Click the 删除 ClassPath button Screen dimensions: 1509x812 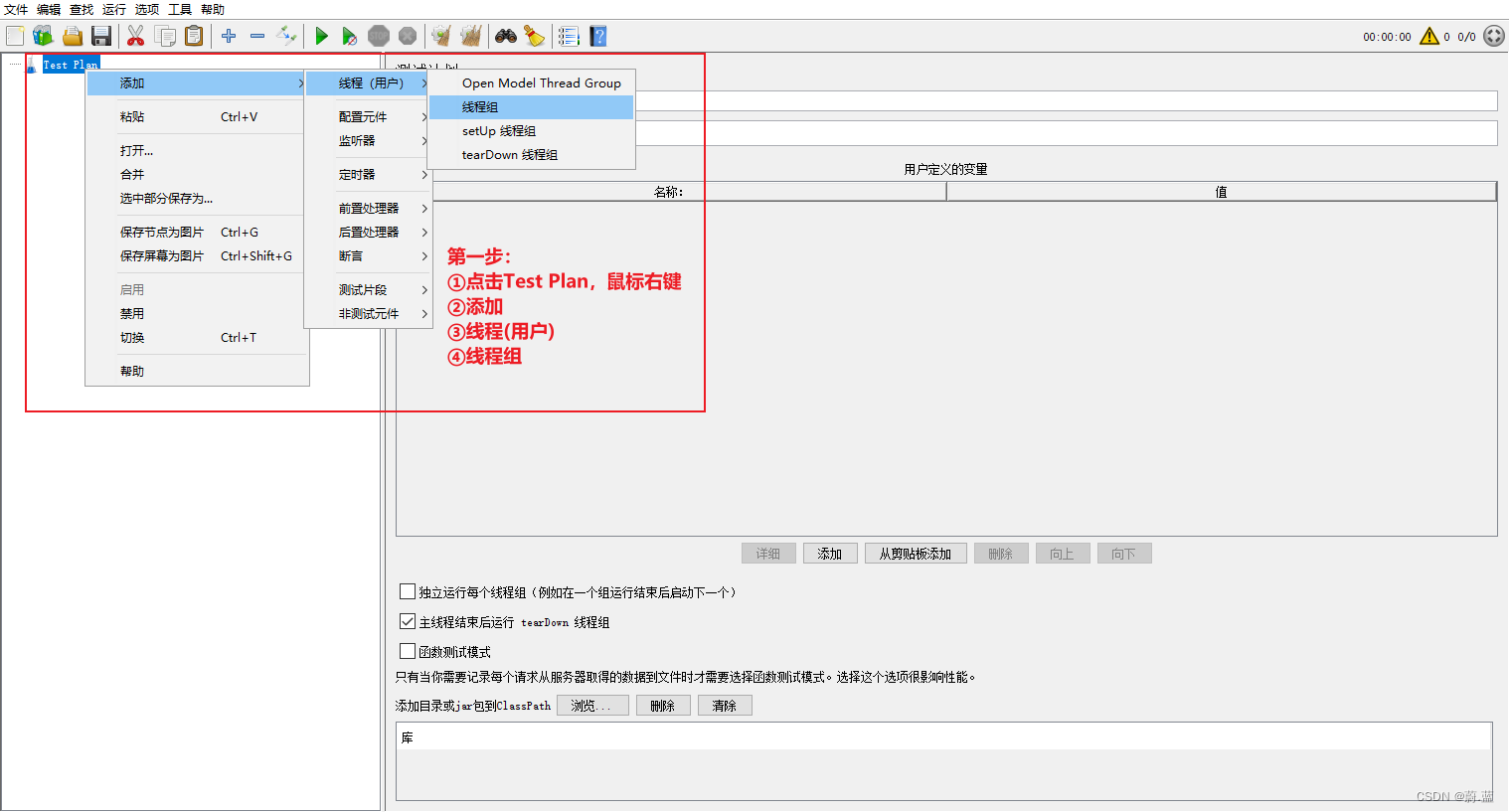(x=662, y=706)
